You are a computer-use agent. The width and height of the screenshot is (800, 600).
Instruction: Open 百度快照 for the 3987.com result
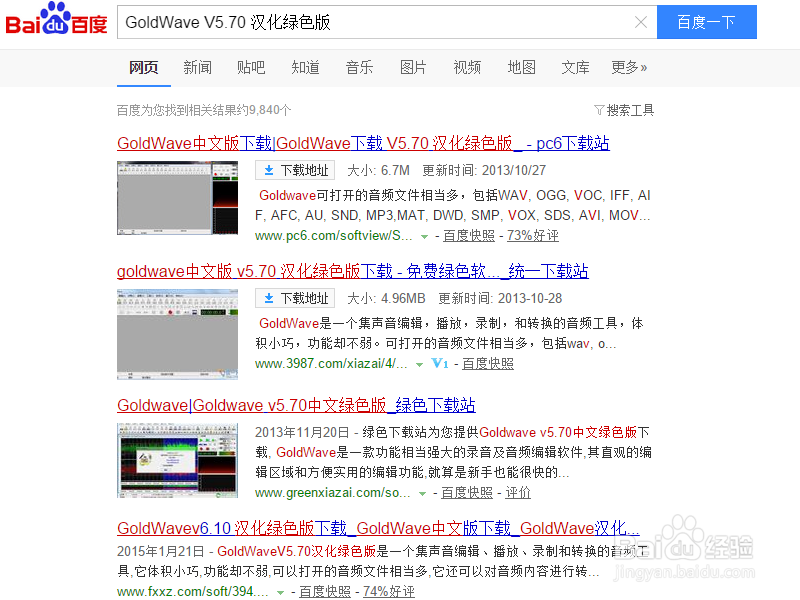pyautogui.click(x=488, y=364)
